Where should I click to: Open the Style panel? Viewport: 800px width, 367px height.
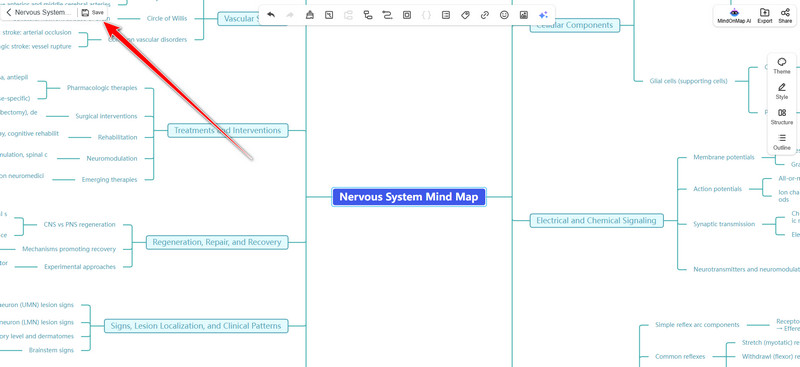tap(782, 91)
